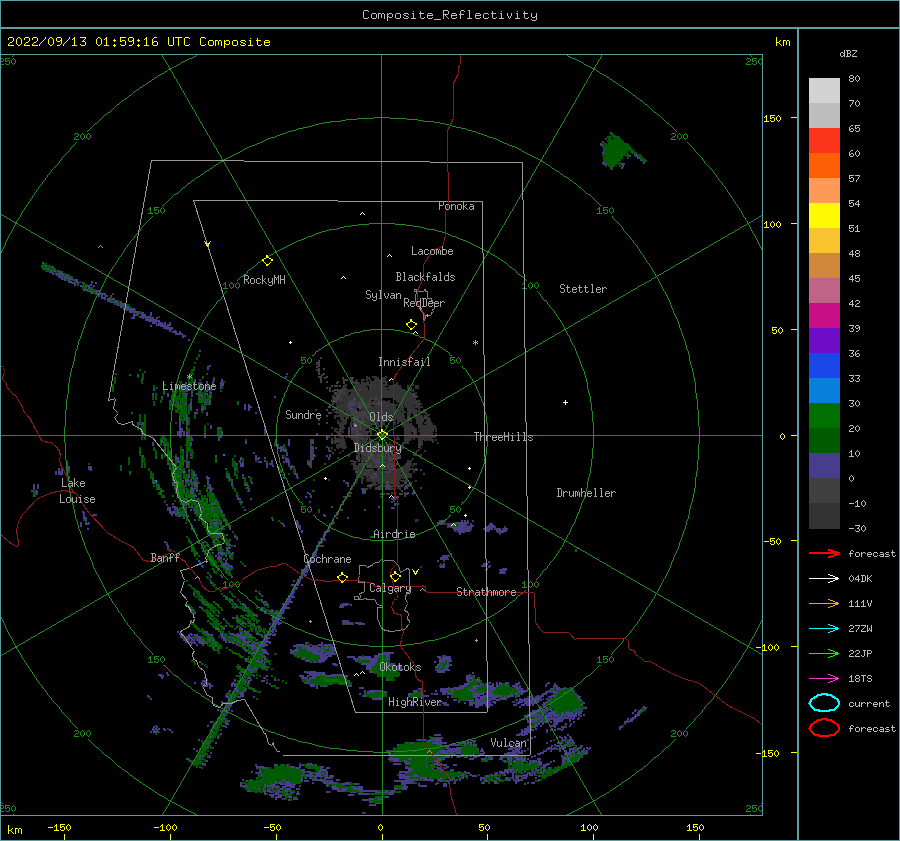Viewport: 900px width, 841px height.
Task: Pick the light gray 70–80 dBZ swatch
Action: click(824, 91)
